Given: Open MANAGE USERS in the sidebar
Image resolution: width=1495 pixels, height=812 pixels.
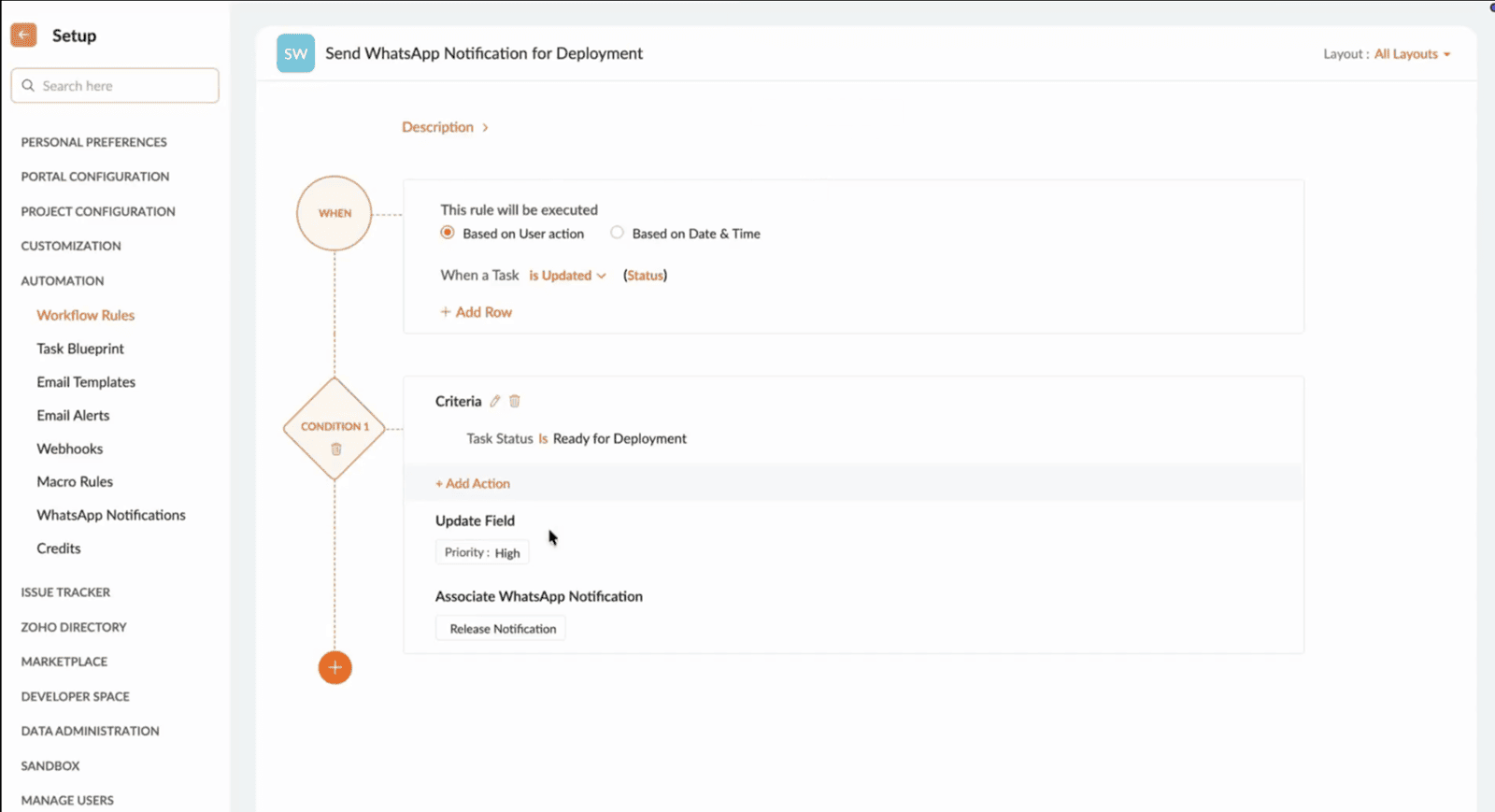Looking at the screenshot, I should [x=67, y=800].
